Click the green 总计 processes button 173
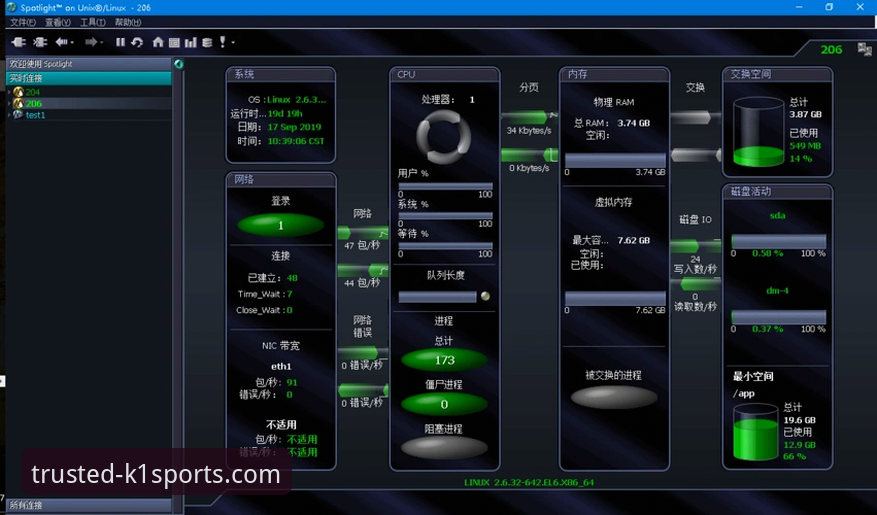 point(445,360)
